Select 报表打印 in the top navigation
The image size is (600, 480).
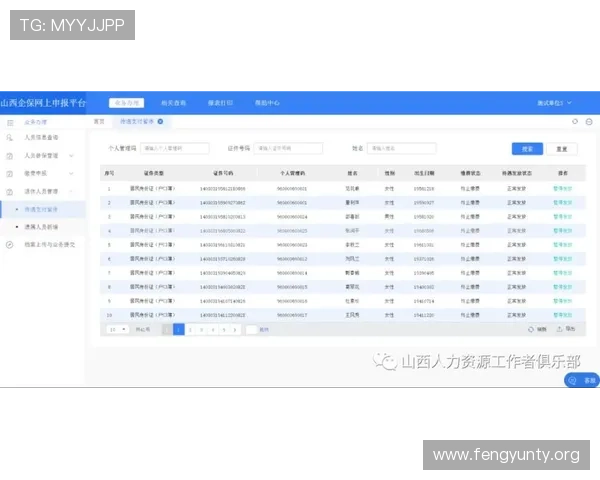220,103
